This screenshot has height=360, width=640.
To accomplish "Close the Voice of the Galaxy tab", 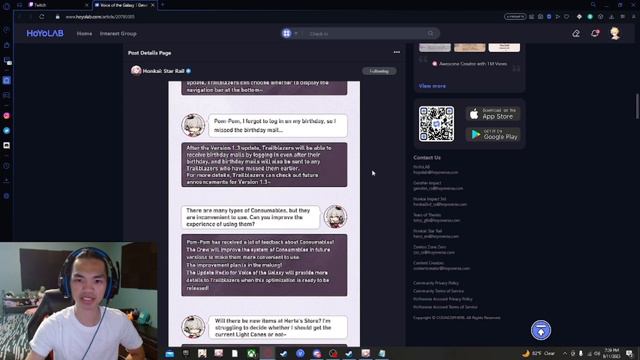I will 153,5.
